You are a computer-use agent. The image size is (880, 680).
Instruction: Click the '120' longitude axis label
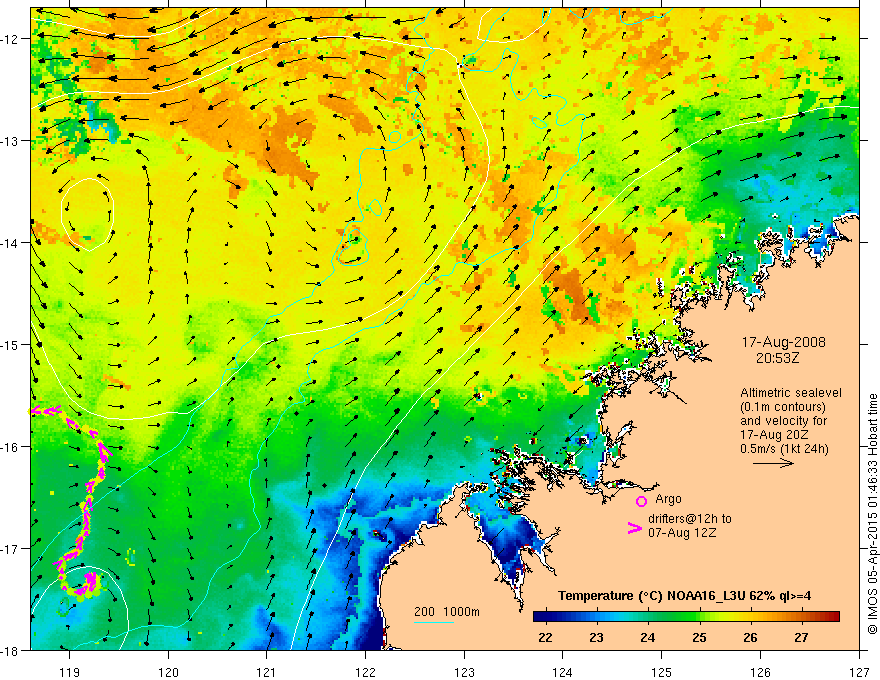tap(168, 672)
